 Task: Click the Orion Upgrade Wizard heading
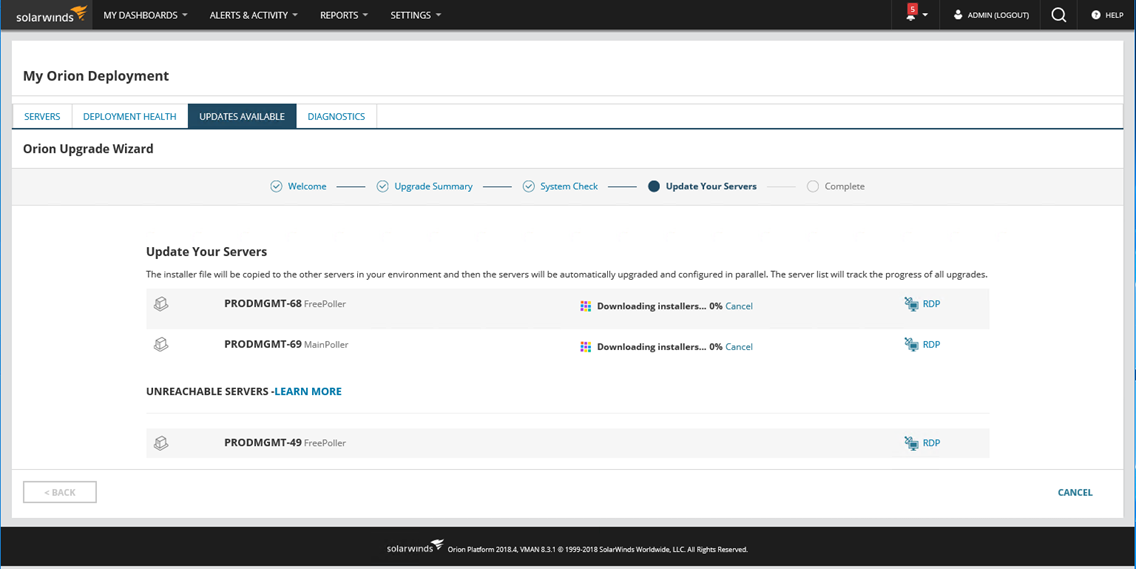88,149
